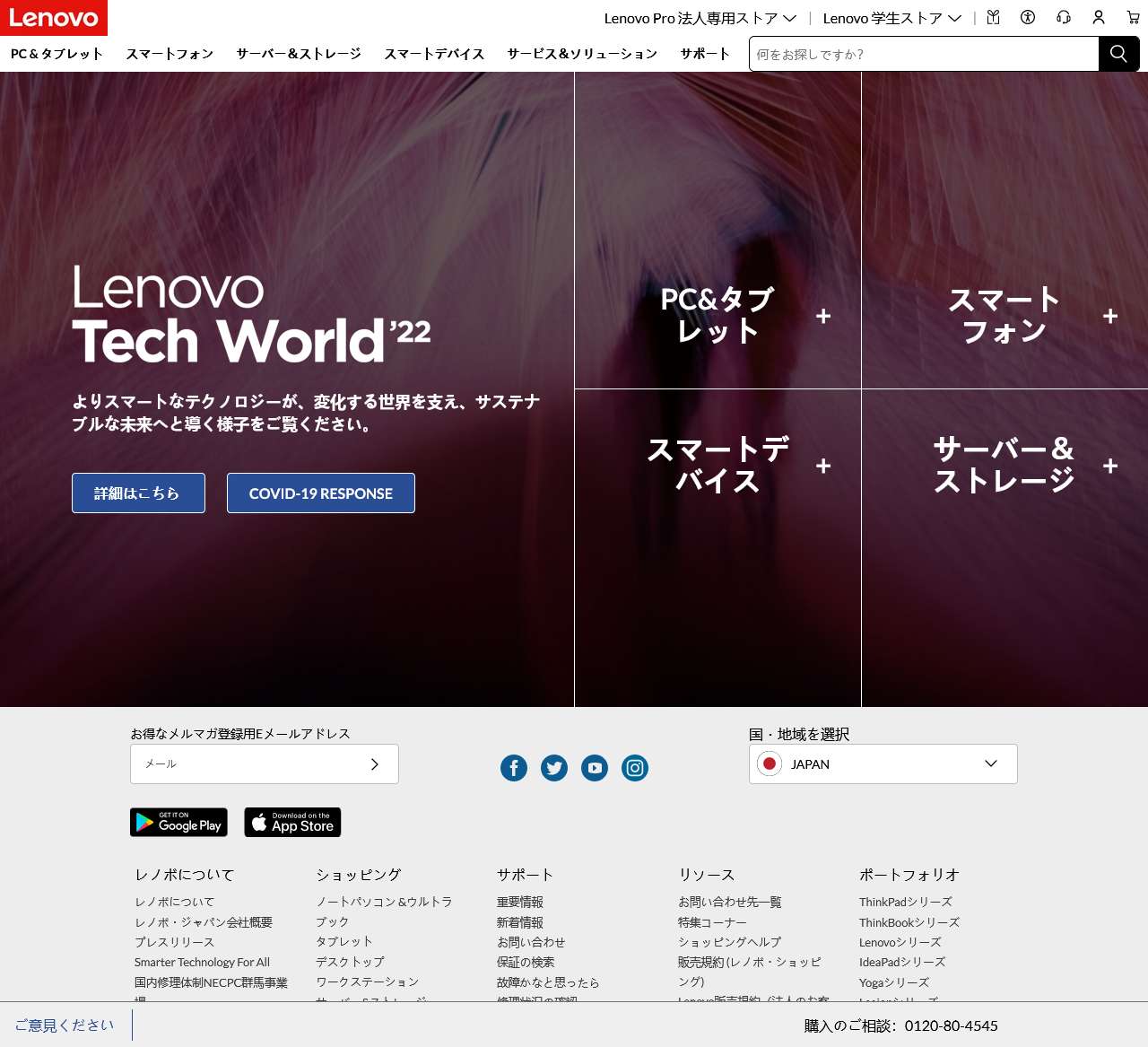Open the IdeaPadシリーズ footer link

(x=902, y=962)
